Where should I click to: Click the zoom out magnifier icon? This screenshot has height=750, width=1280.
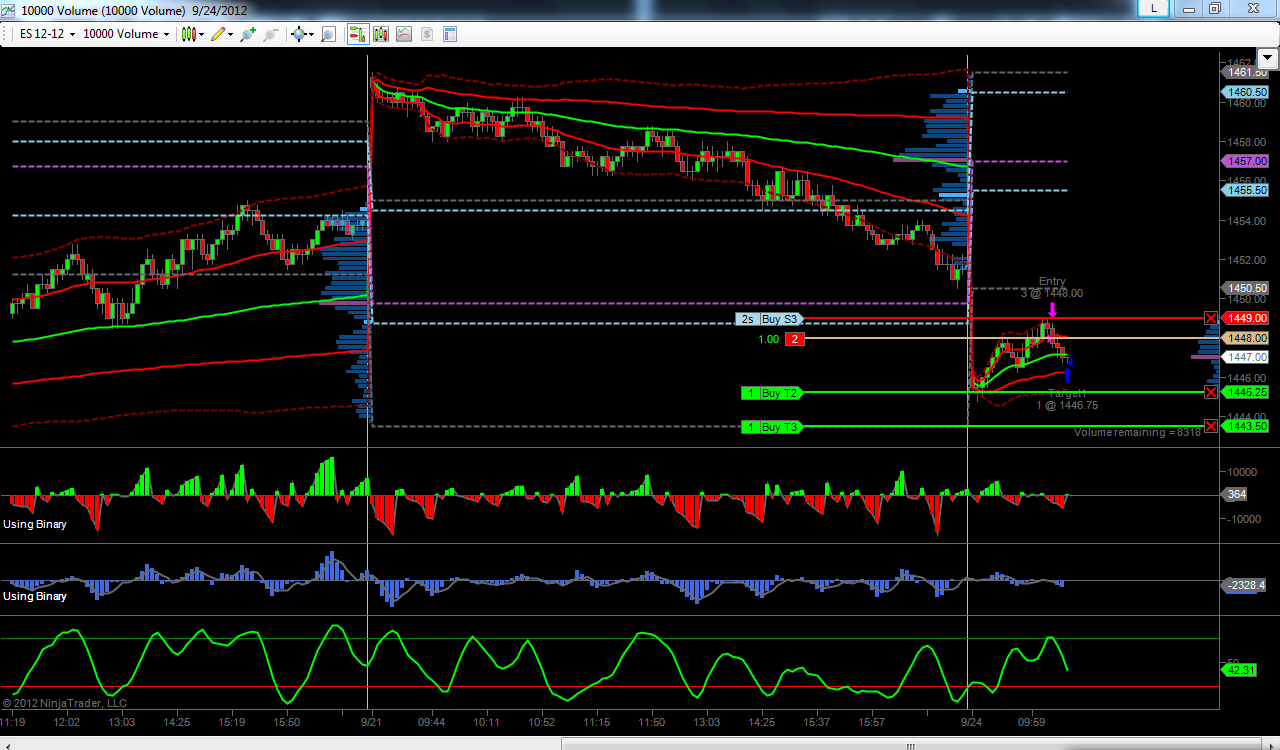pyautogui.click(x=270, y=34)
